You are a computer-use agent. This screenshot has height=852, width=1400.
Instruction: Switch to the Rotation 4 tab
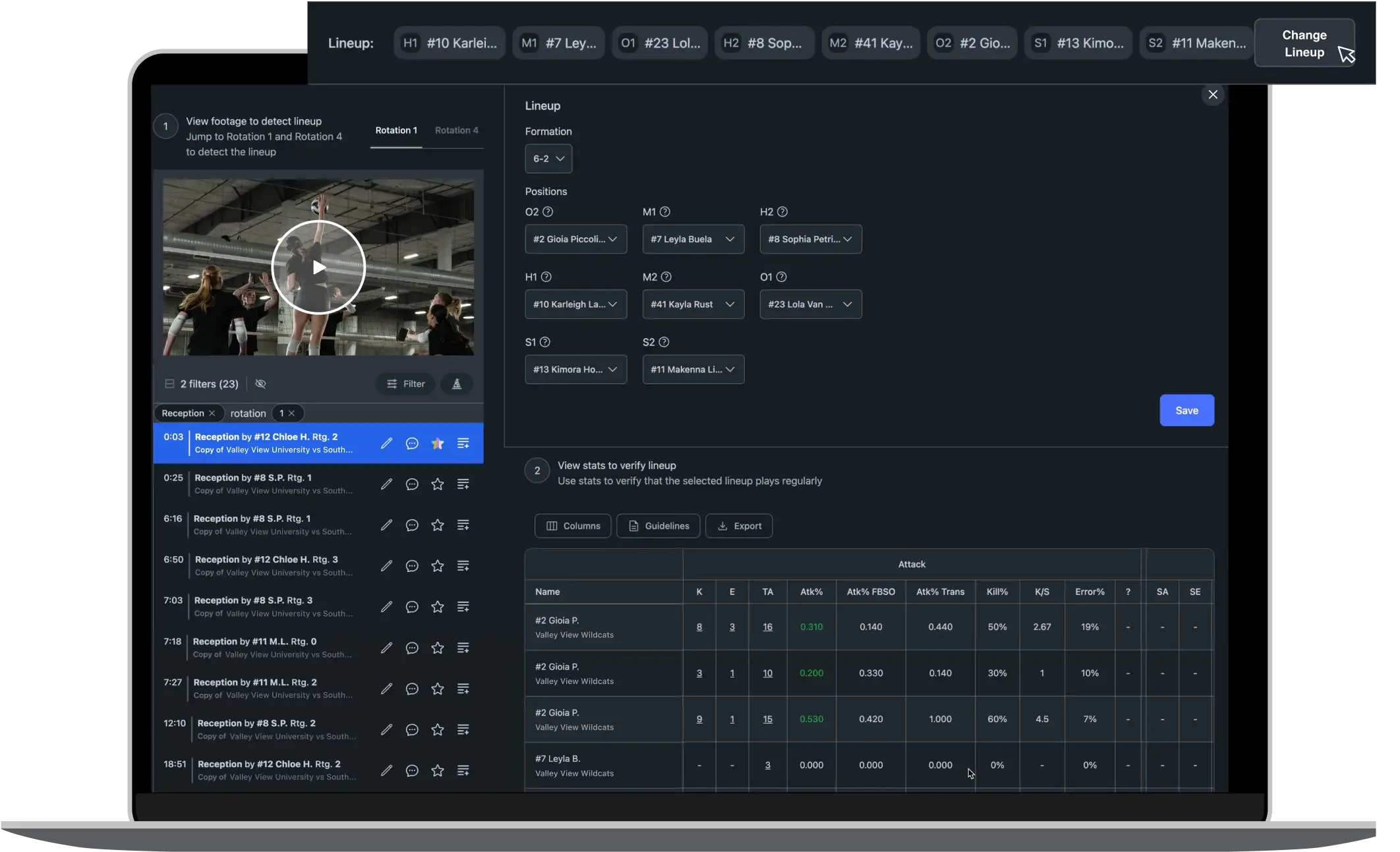[456, 130]
